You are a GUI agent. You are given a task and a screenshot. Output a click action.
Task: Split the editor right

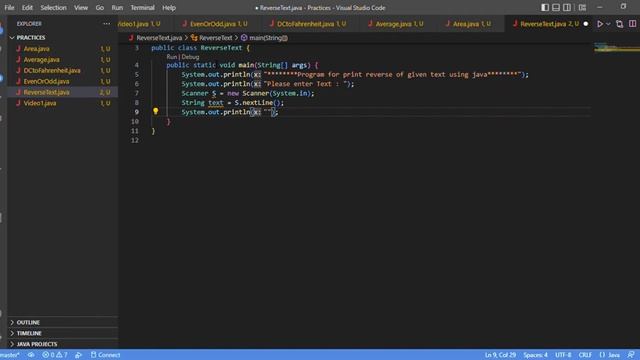point(632,24)
